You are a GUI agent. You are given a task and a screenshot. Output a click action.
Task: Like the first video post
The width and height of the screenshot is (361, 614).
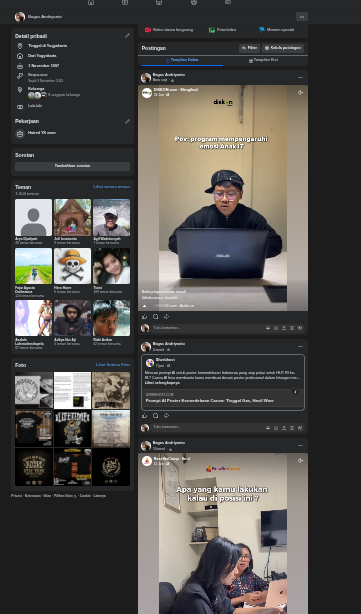click(145, 316)
